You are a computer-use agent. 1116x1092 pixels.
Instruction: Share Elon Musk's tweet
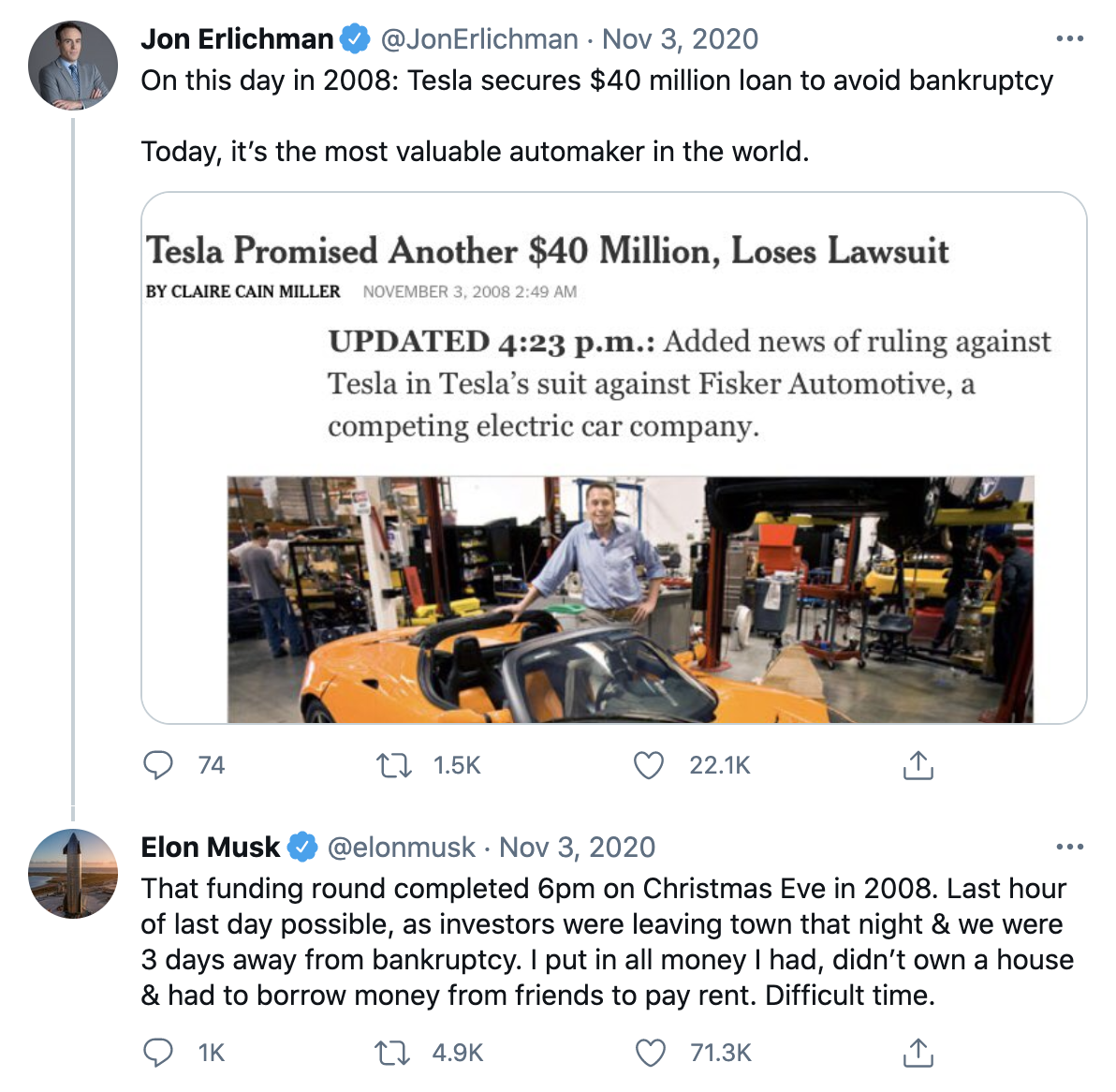(918, 1053)
